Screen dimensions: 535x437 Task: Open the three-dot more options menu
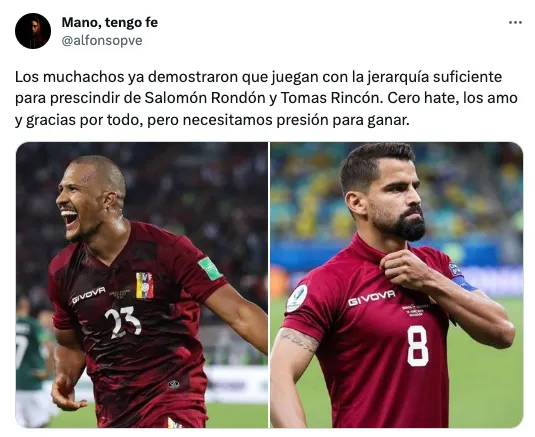(515, 23)
